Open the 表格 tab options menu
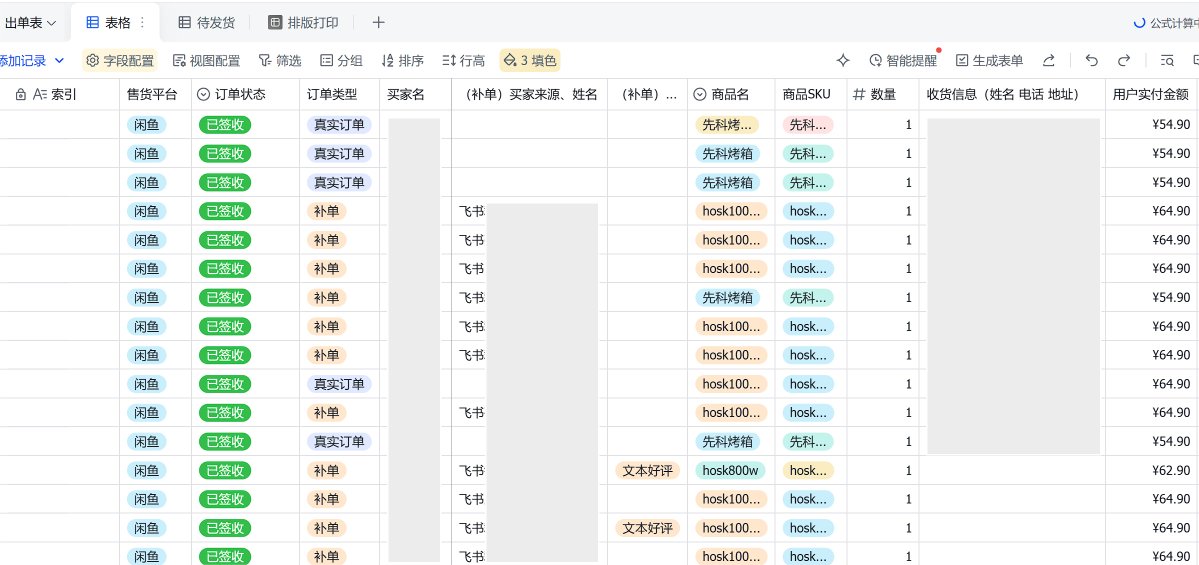The image size is (1199, 565). [x=142, y=23]
